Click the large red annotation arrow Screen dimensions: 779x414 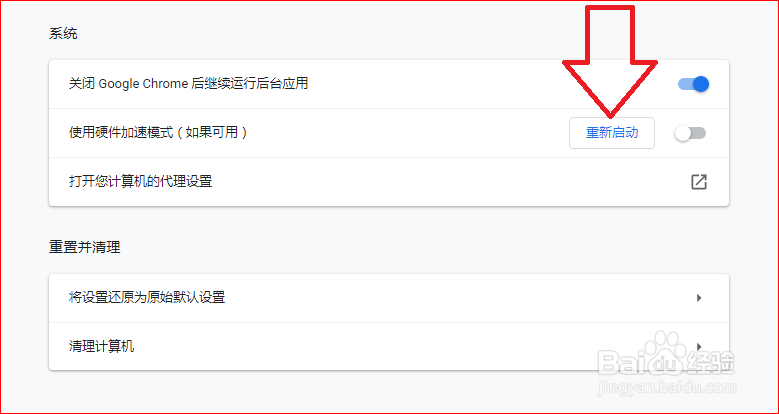click(x=610, y=60)
